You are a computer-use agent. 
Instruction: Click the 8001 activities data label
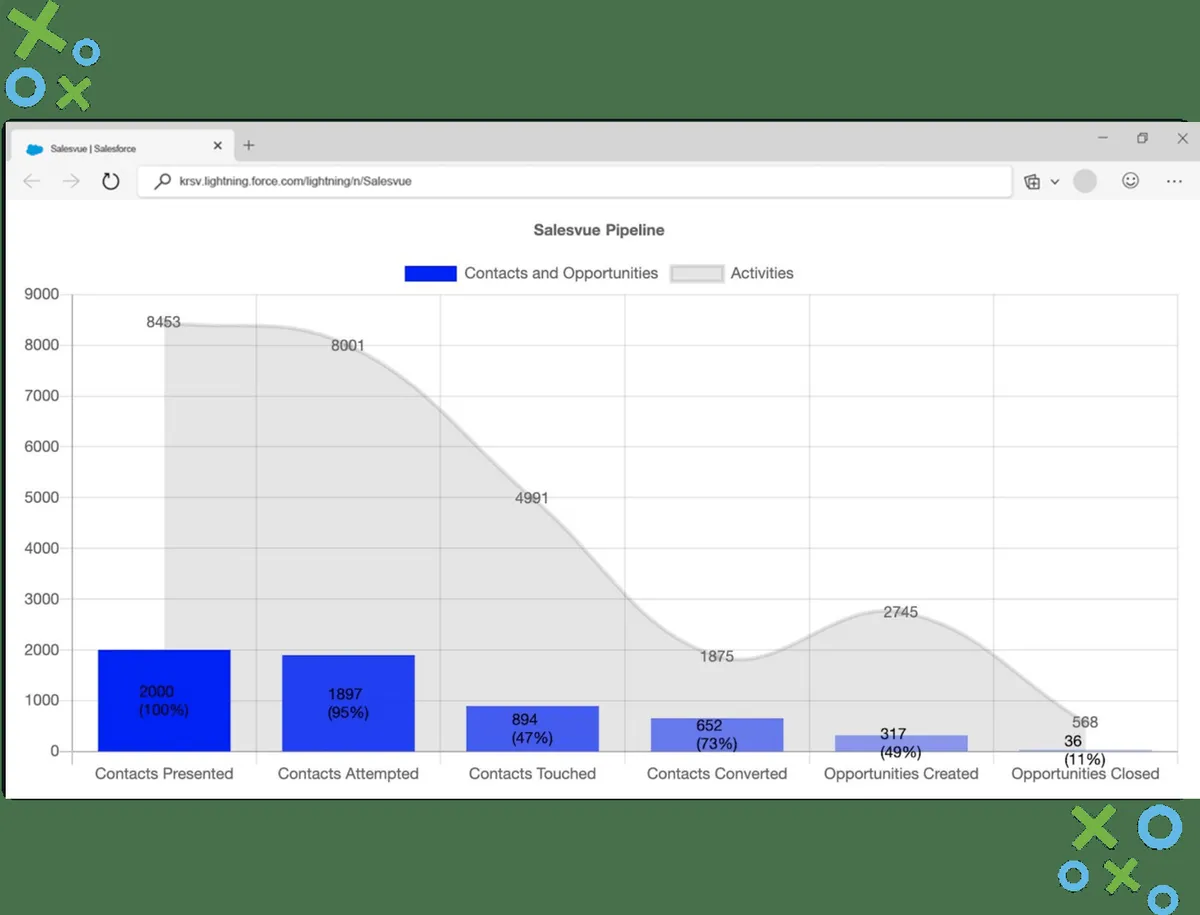(348, 345)
